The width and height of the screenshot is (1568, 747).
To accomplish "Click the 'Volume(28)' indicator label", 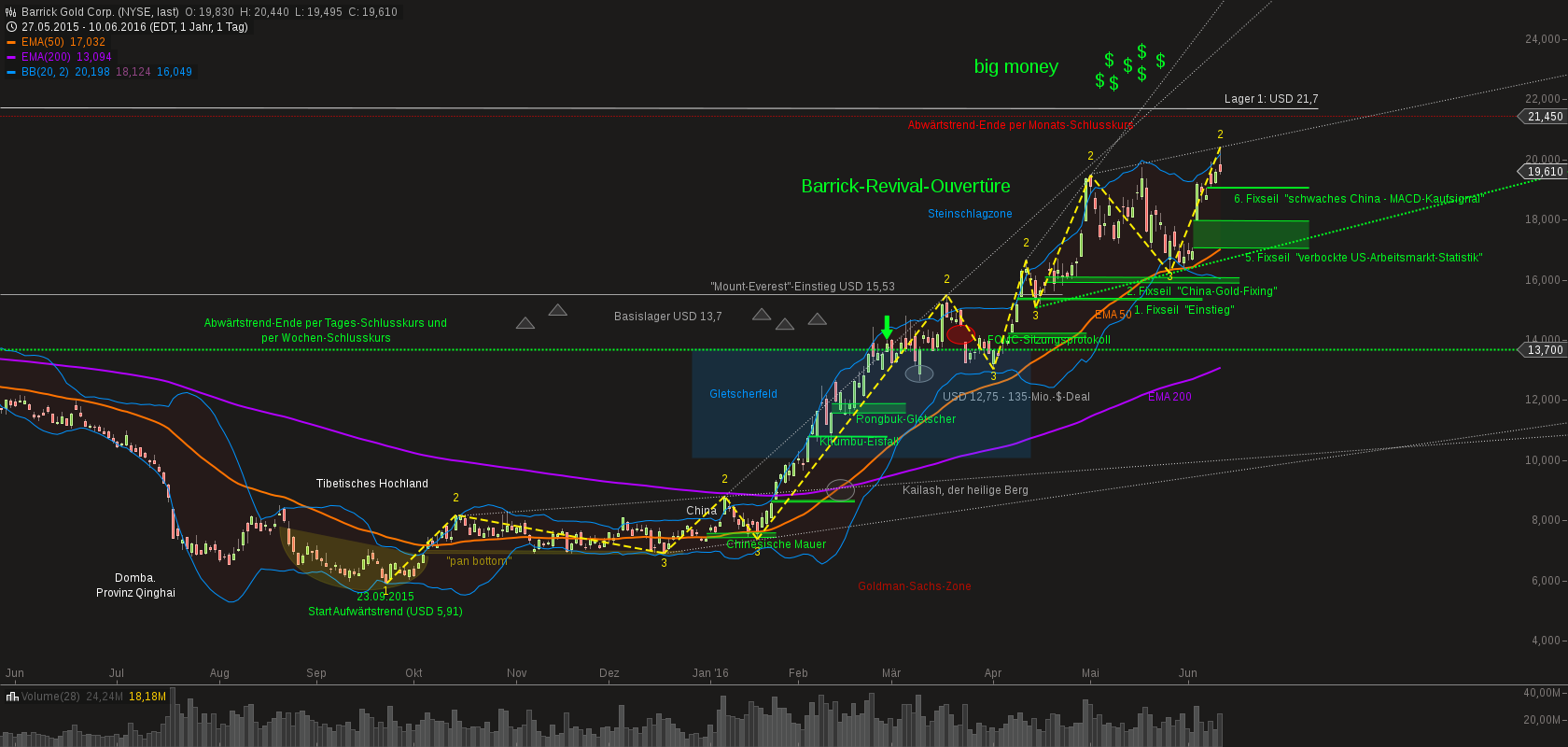I will point(50,697).
